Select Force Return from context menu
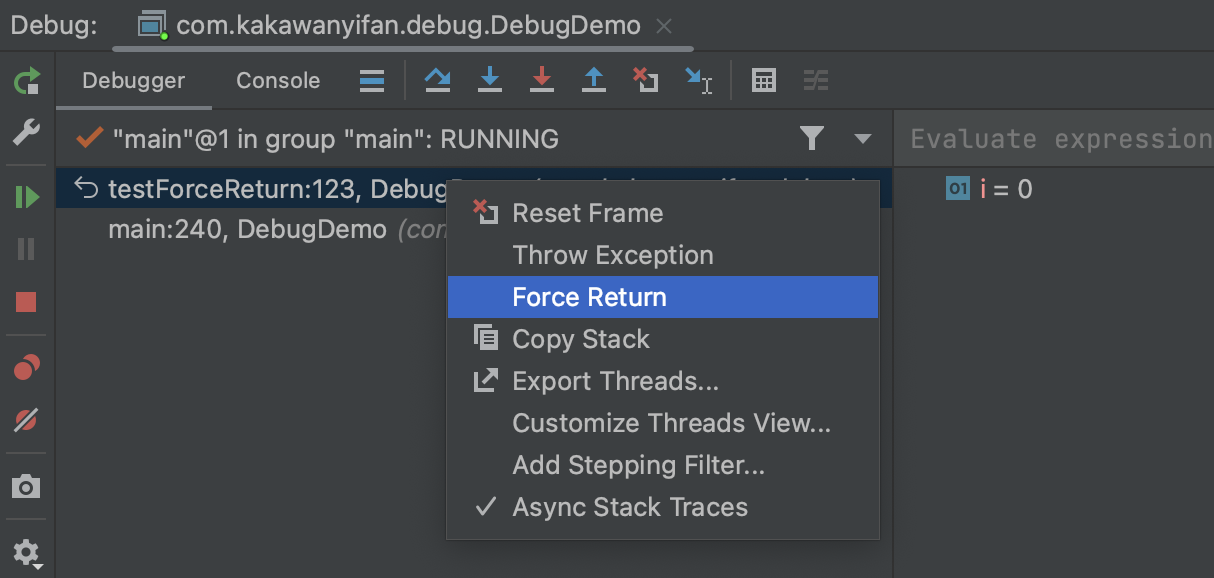The height and width of the screenshot is (578, 1214). click(x=589, y=297)
